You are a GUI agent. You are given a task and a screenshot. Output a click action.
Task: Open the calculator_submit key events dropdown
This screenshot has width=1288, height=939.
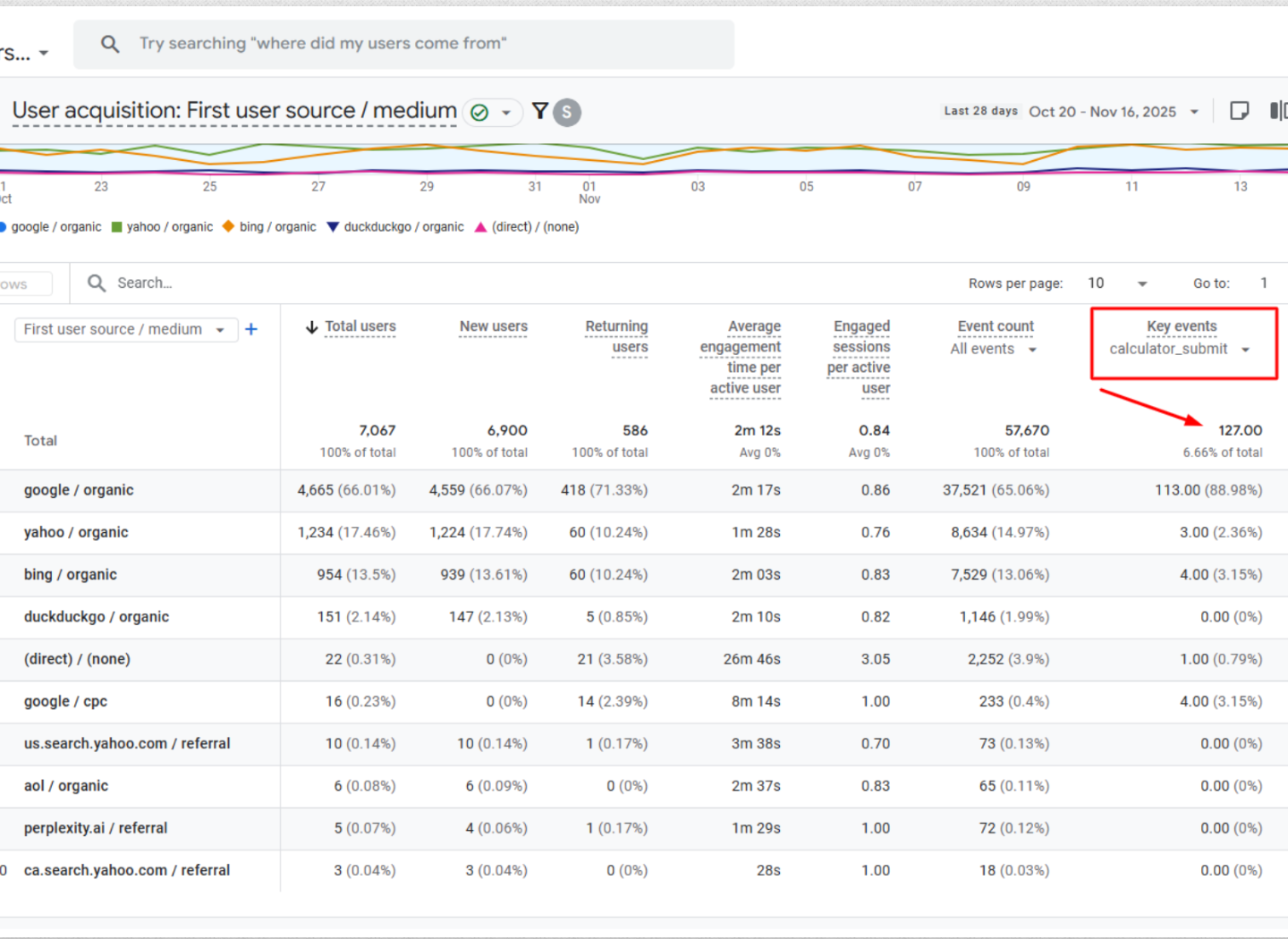tap(1245, 350)
